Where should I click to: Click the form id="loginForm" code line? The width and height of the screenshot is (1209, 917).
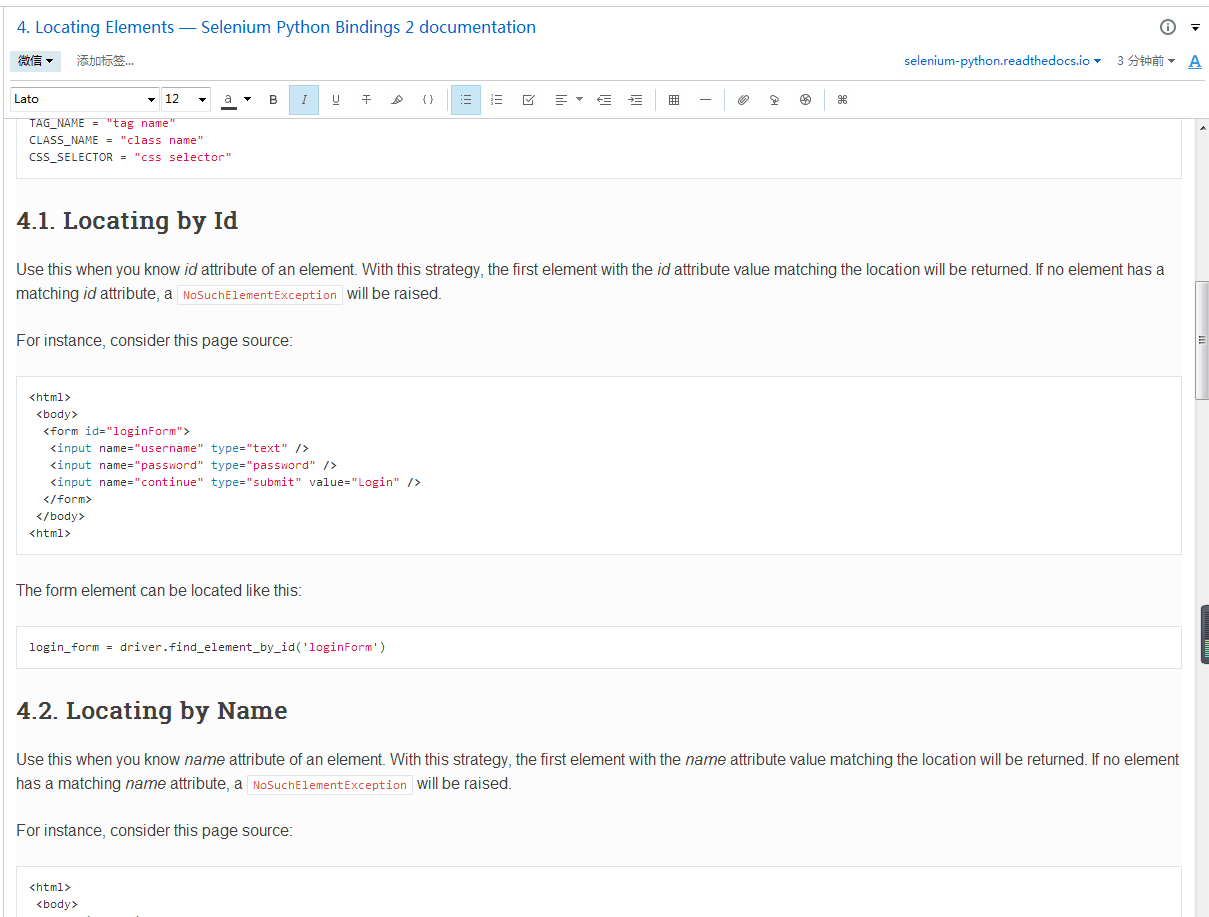coord(116,431)
